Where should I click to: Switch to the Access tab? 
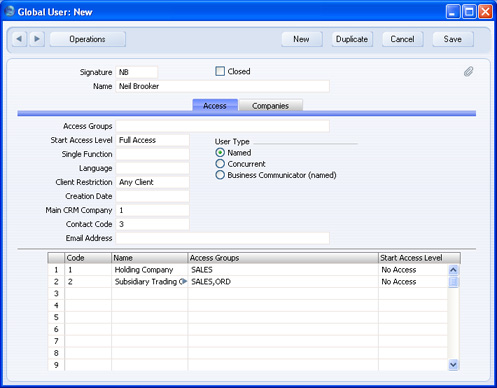click(x=215, y=105)
